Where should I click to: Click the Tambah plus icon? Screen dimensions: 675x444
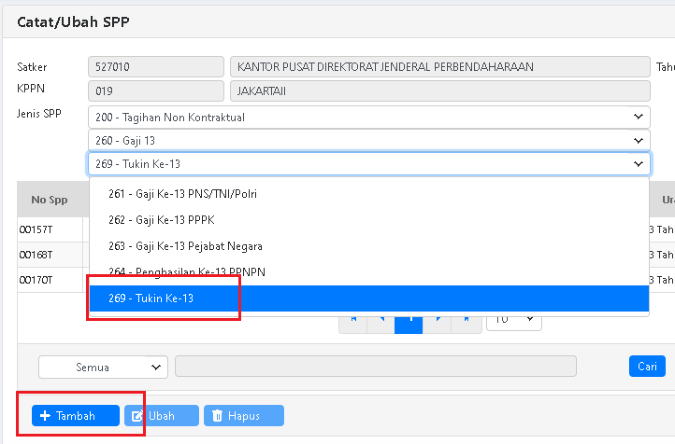click(x=45, y=416)
